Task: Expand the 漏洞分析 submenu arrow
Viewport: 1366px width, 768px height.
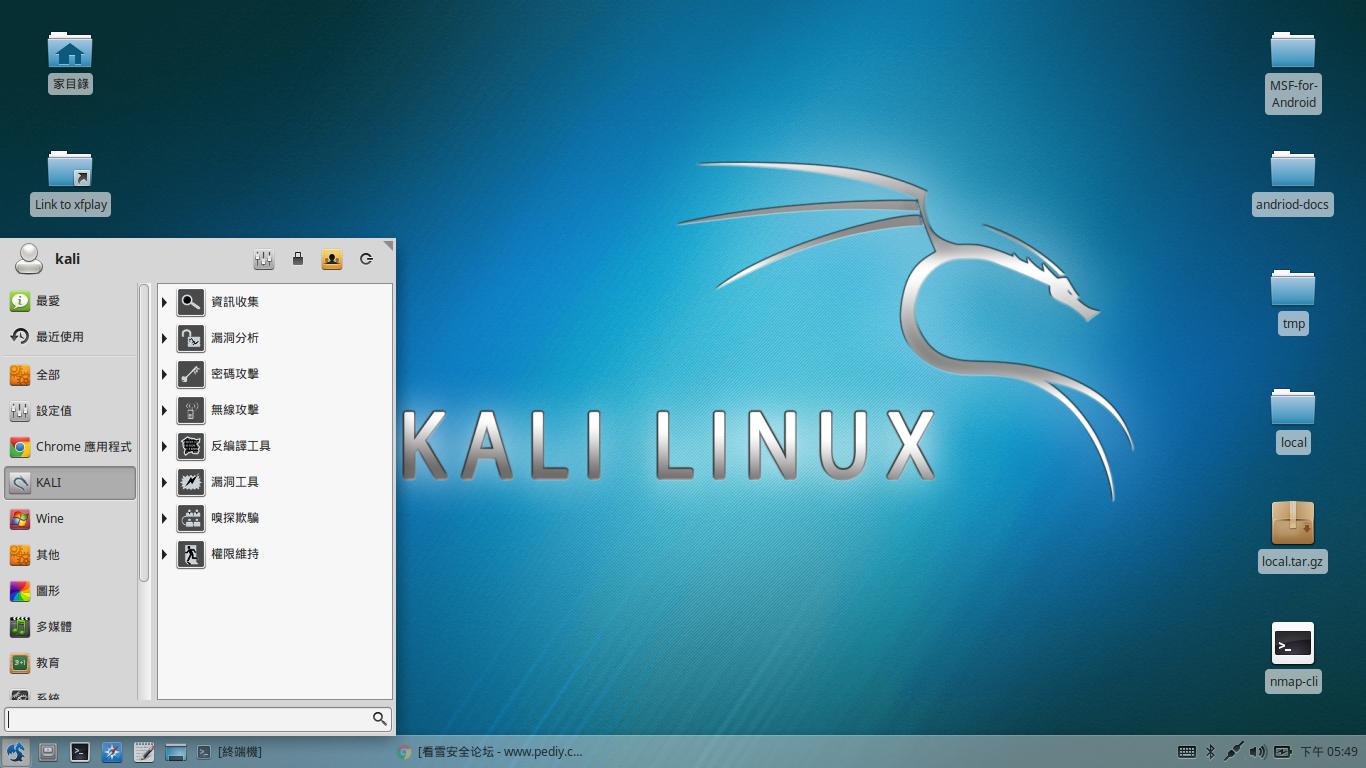Action: tap(165, 338)
